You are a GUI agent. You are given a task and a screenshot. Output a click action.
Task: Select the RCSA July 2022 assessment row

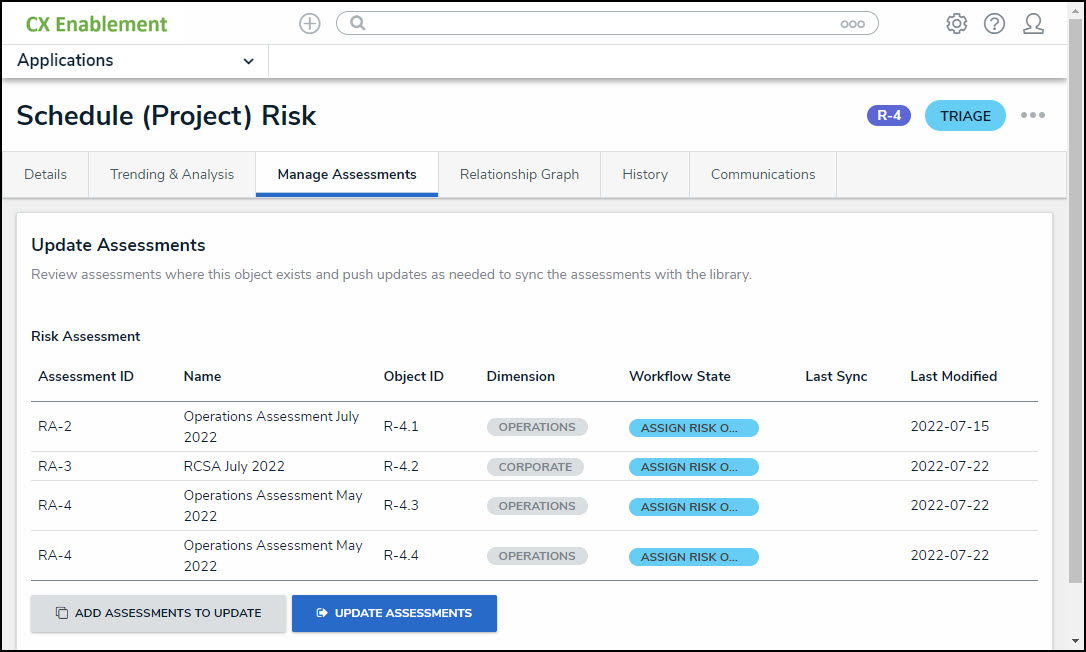pyautogui.click(x=234, y=466)
